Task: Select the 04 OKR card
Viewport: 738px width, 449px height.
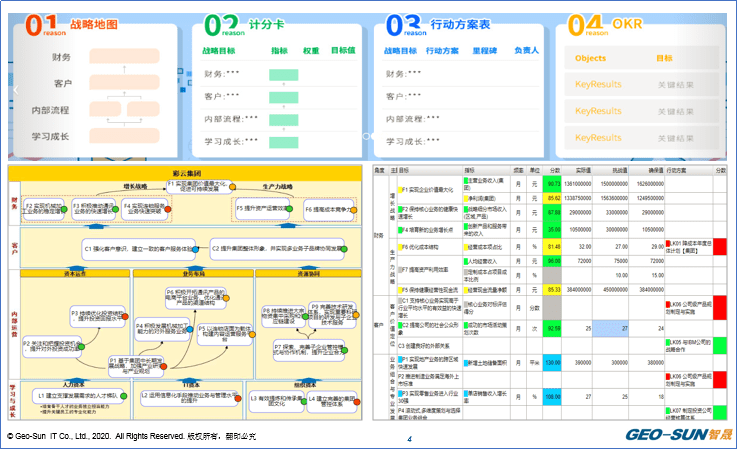Action: [x=641, y=87]
